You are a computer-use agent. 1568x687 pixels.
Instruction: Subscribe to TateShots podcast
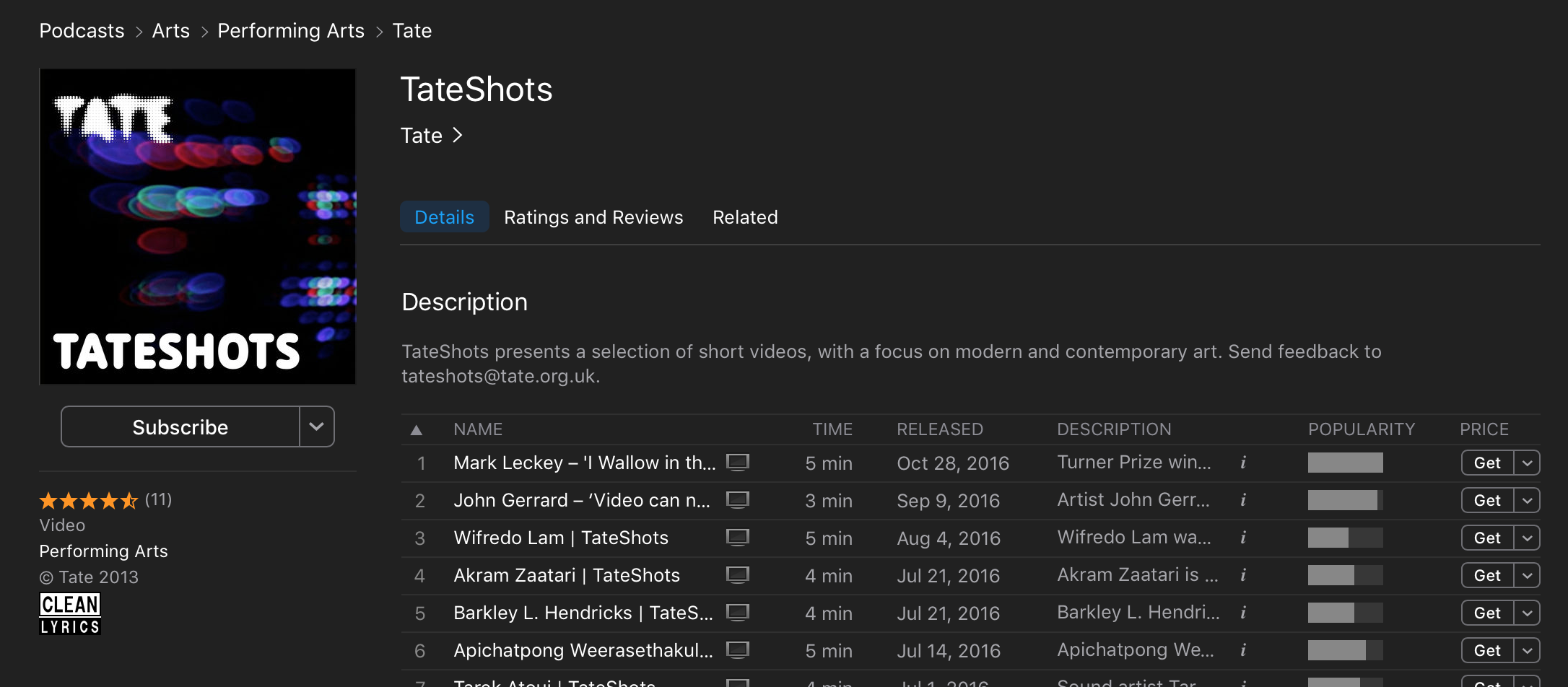click(180, 426)
